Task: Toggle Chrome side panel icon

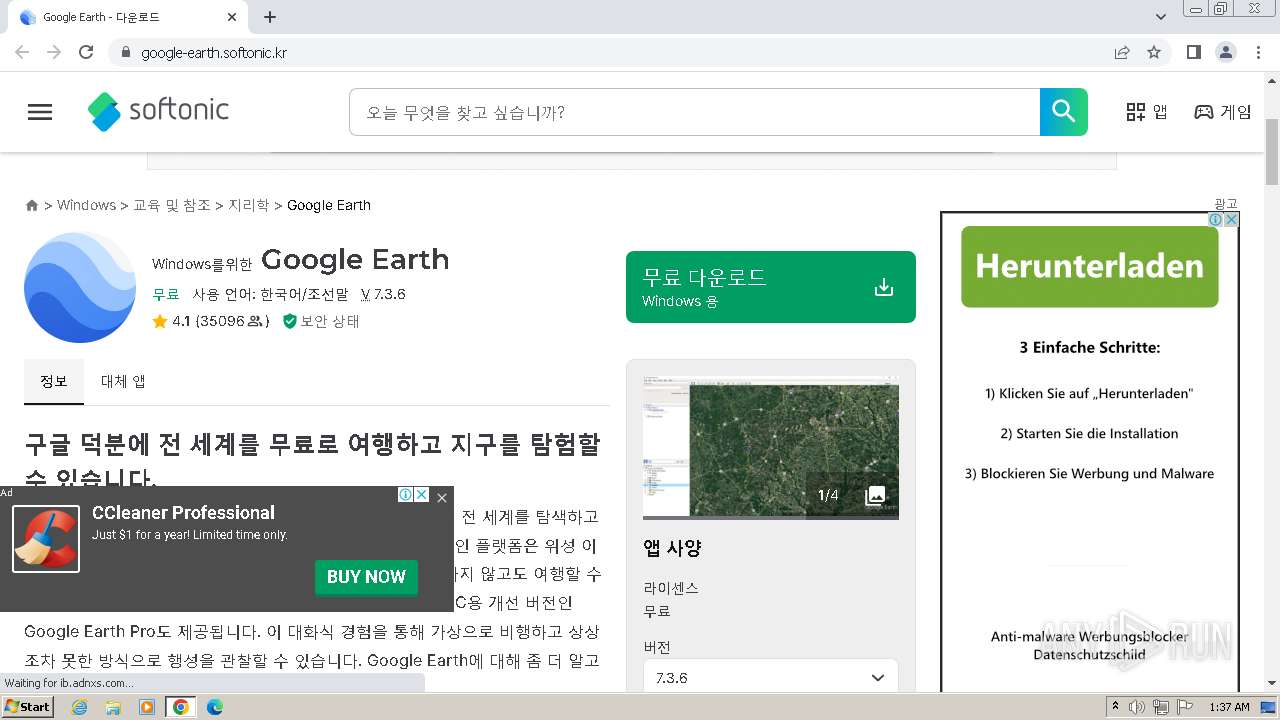Action: point(1194,52)
